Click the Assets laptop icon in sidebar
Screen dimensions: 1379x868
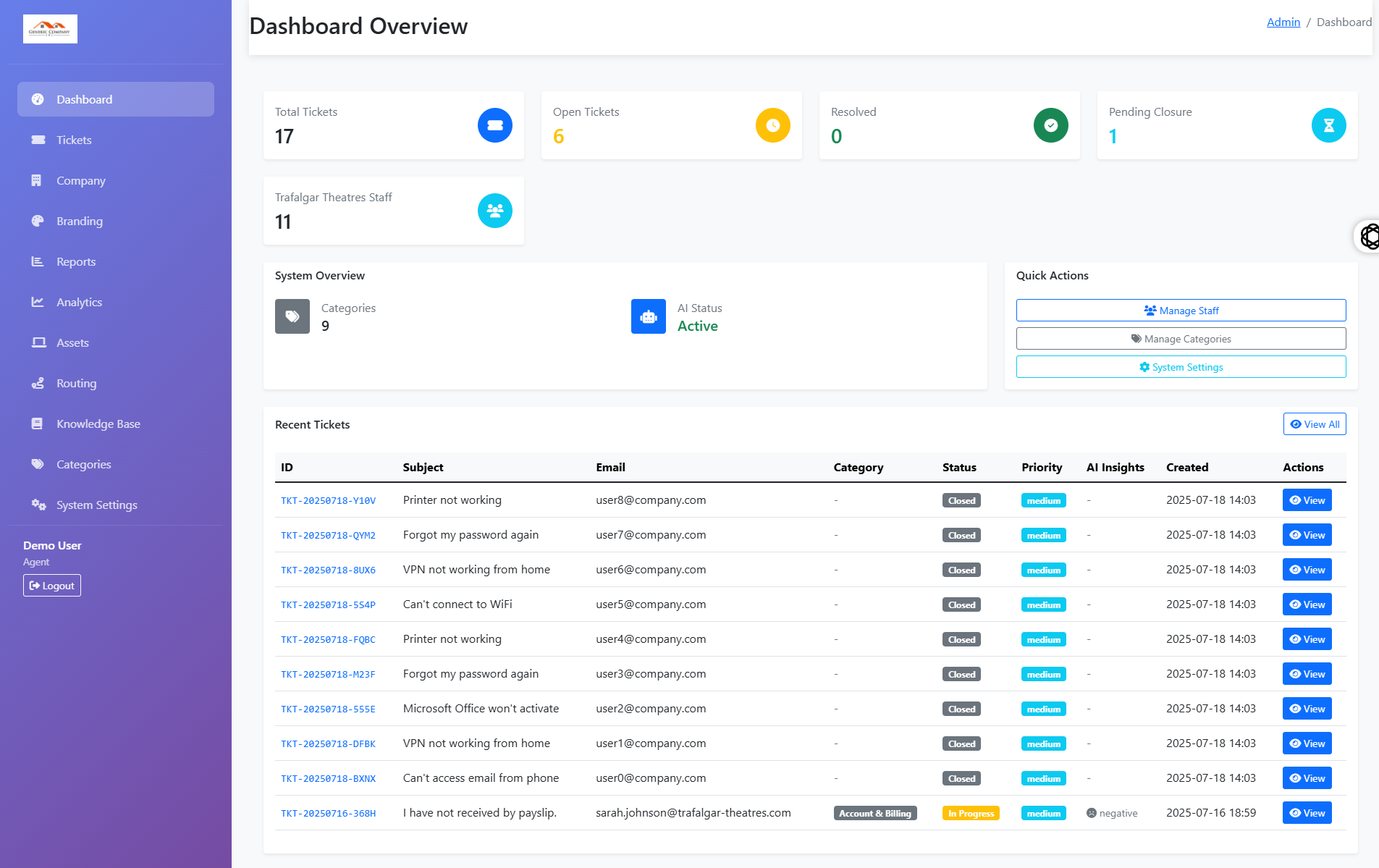click(38, 342)
